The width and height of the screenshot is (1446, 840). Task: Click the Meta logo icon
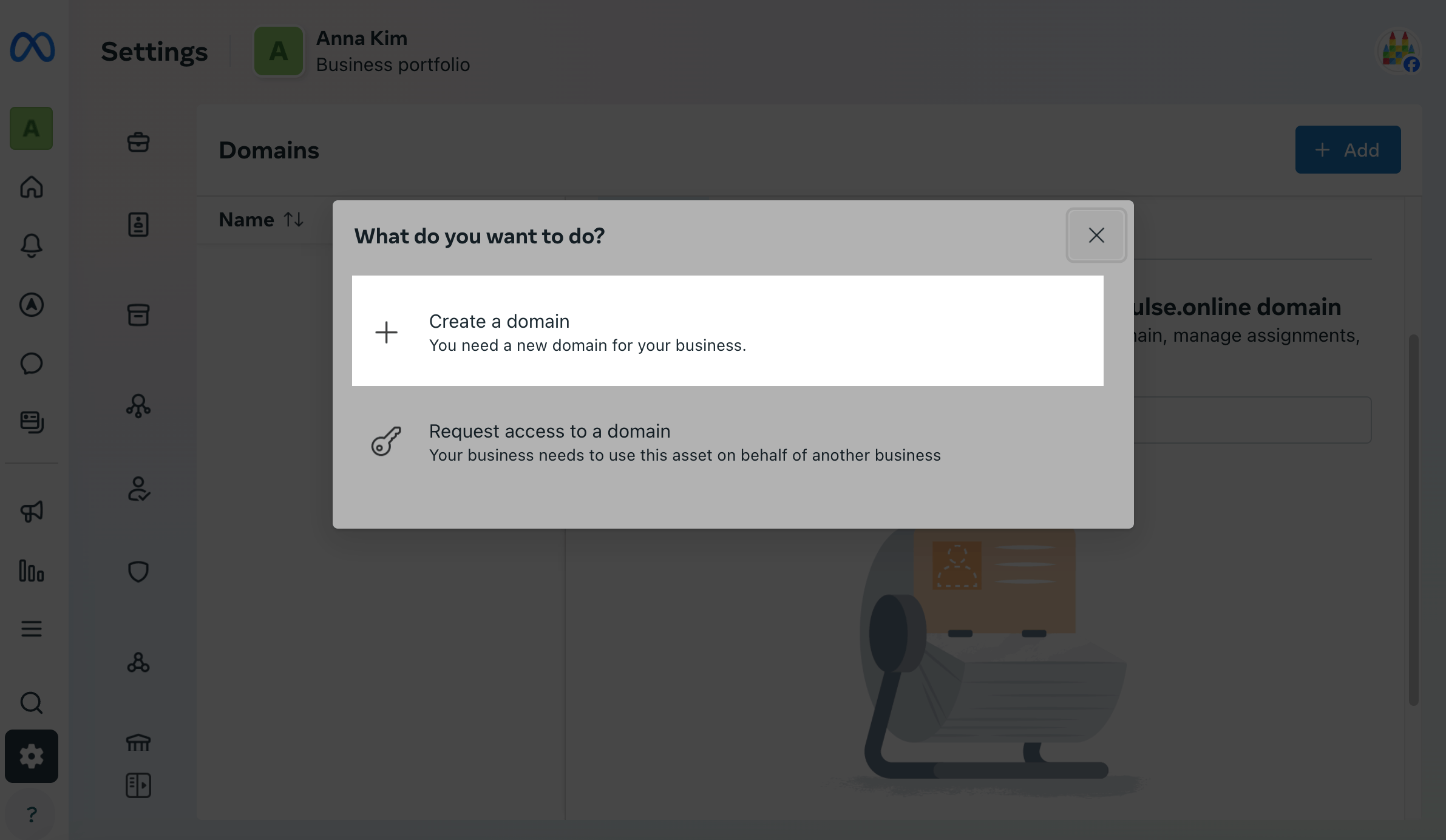tap(32, 48)
